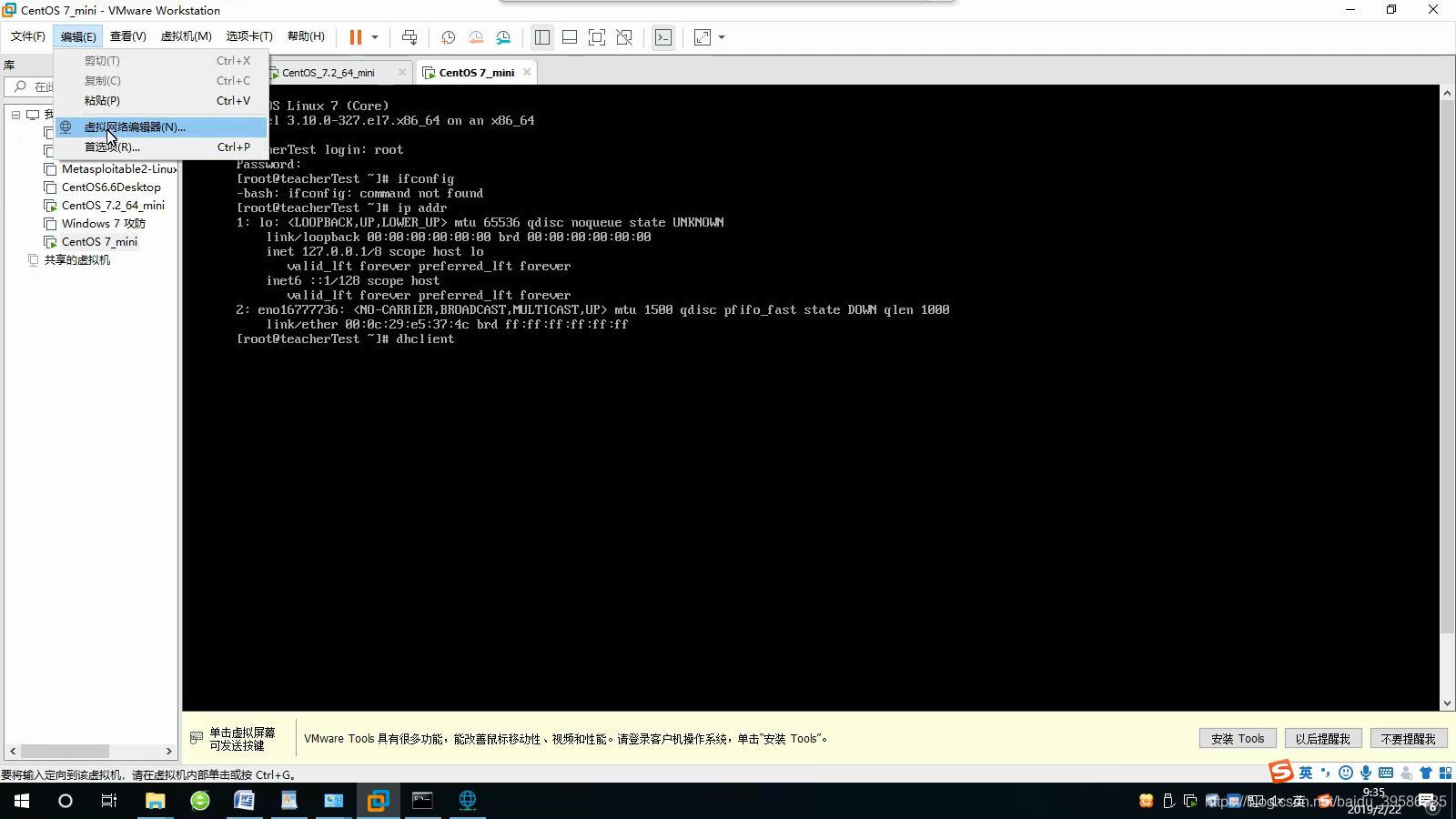
Task: Click the Sogou emoji smiley icon
Action: pos(1346,773)
